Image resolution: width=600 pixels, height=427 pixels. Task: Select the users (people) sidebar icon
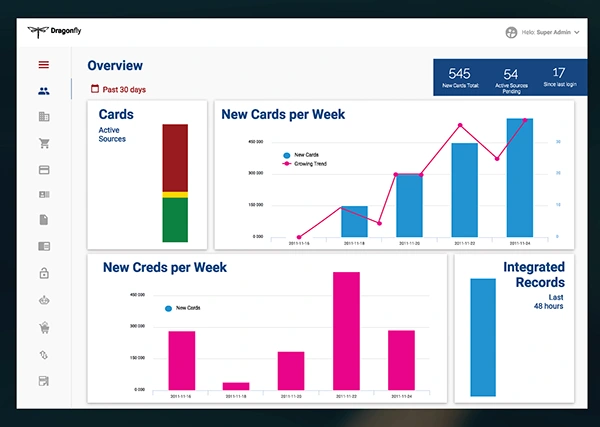point(44,91)
